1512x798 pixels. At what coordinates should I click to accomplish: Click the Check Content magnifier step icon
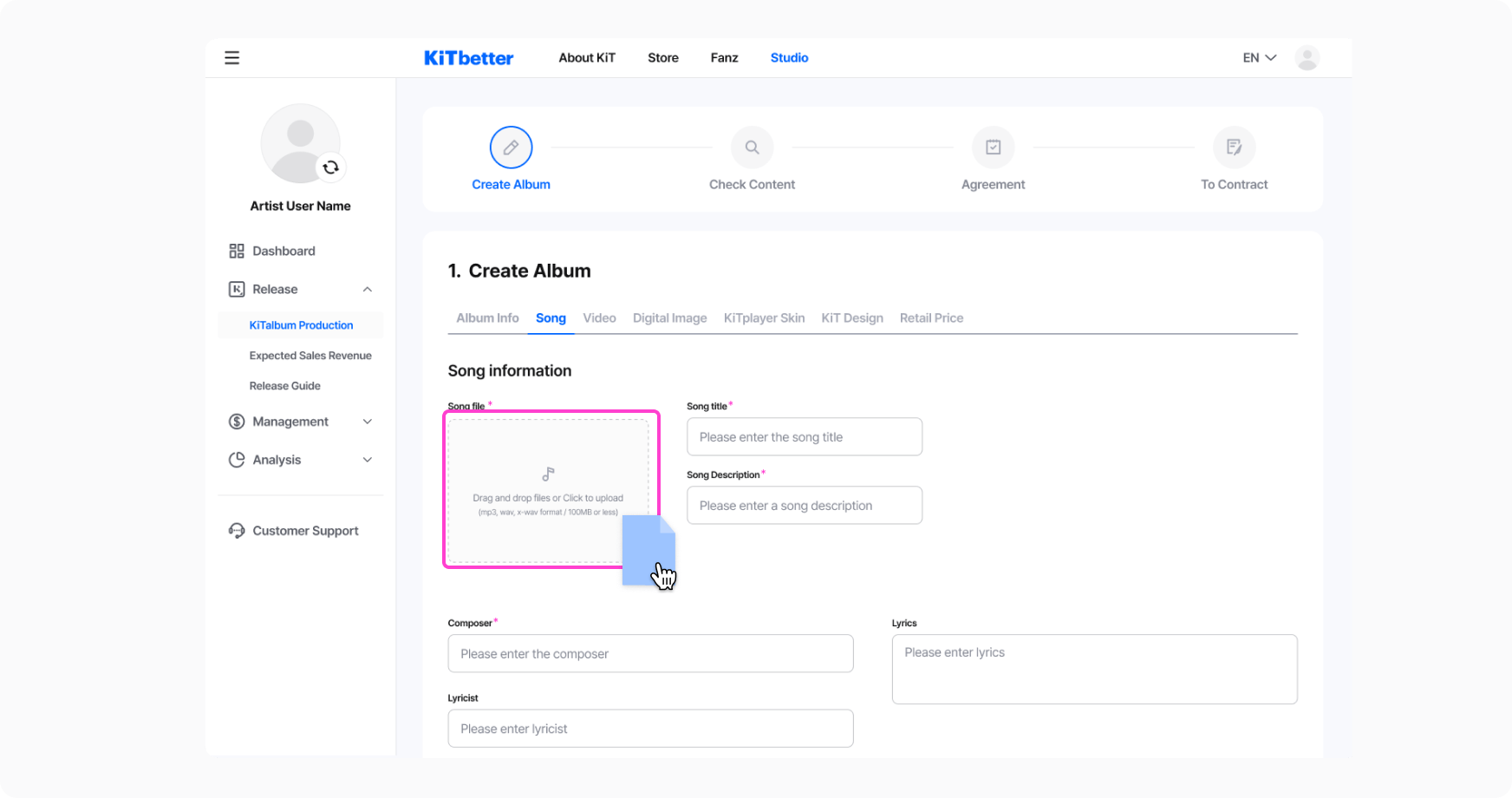coord(752,147)
